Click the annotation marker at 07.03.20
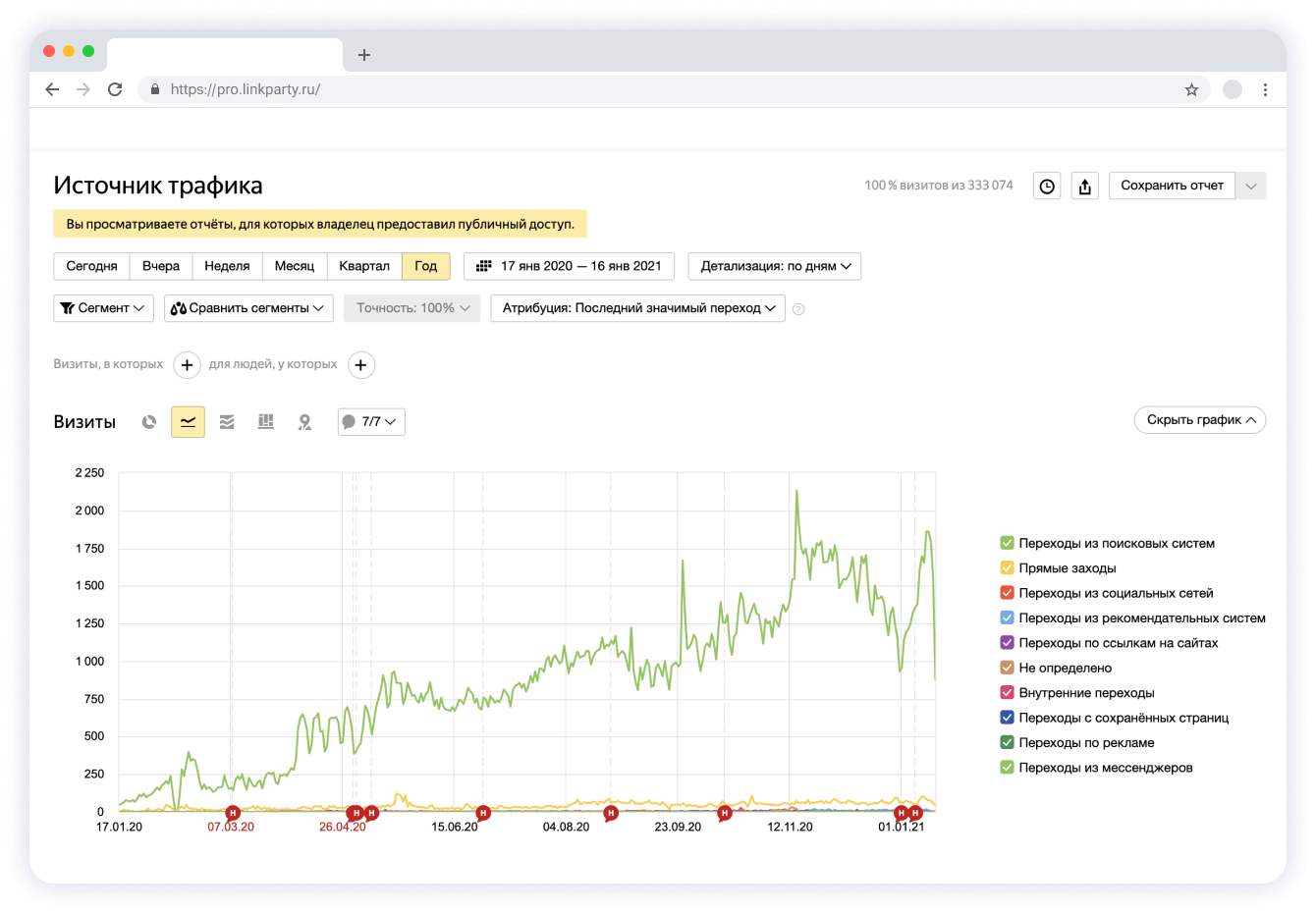The image size is (1316, 913). pyautogui.click(x=233, y=813)
